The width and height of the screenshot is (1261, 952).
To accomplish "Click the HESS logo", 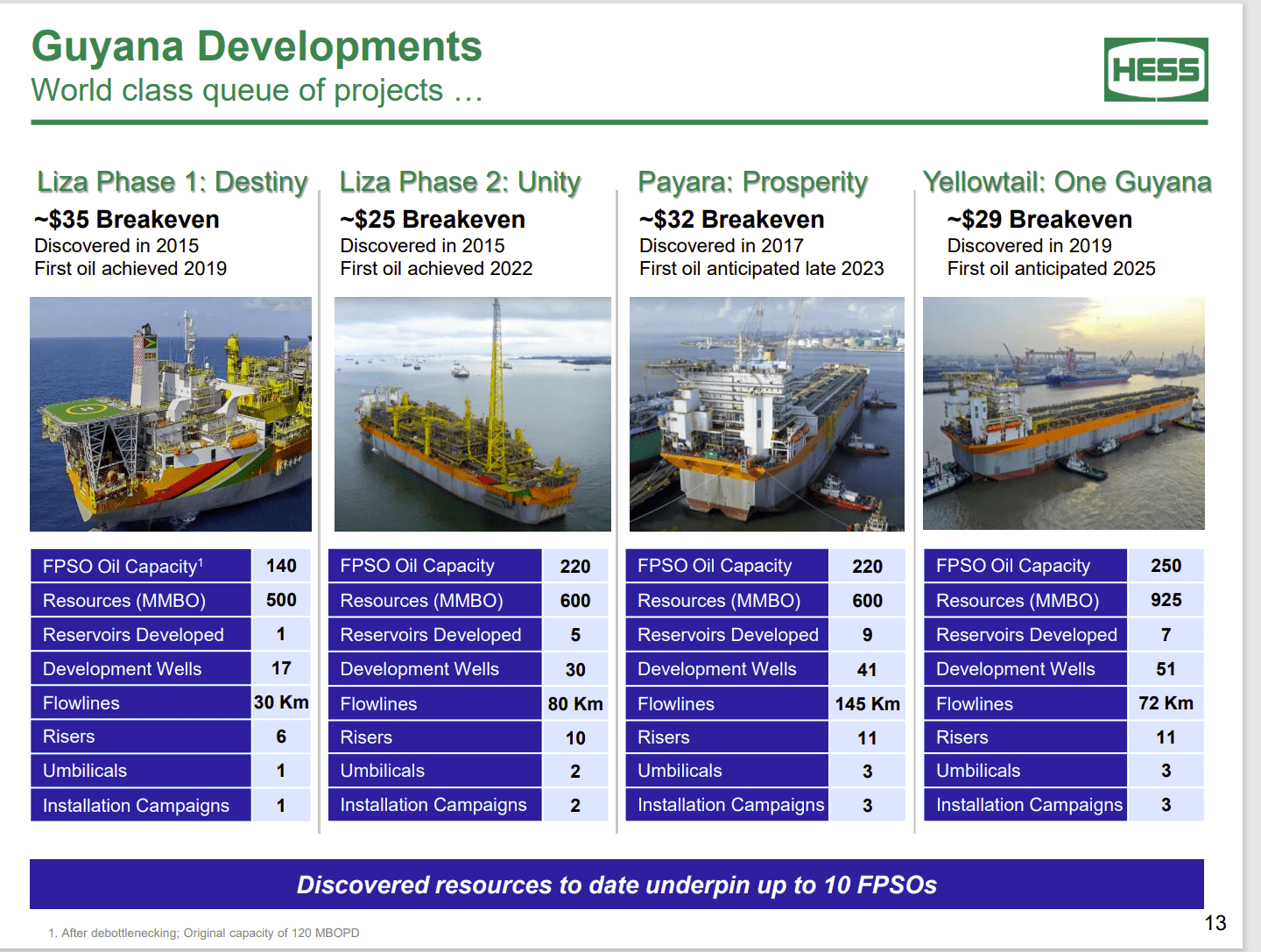I will click(x=1156, y=69).
